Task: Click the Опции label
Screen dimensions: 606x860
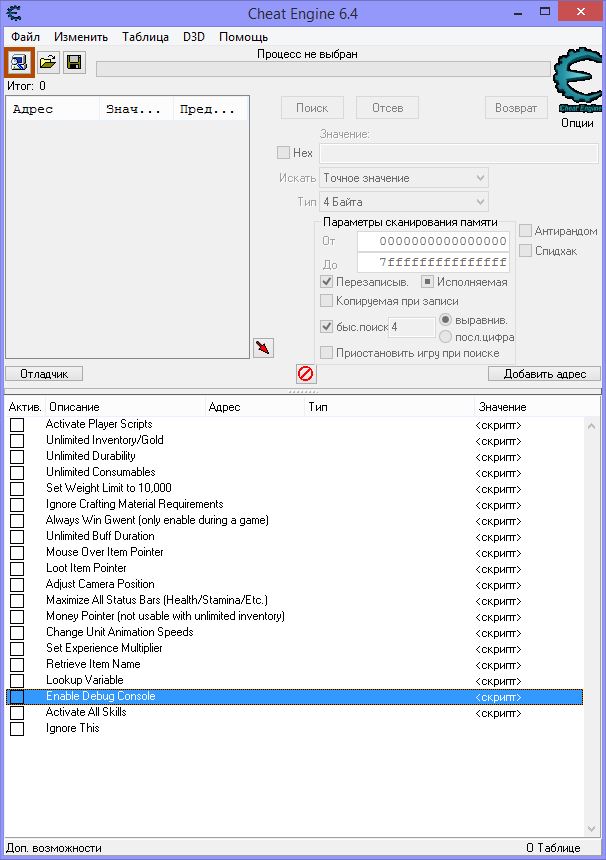Action: (577, 123)
